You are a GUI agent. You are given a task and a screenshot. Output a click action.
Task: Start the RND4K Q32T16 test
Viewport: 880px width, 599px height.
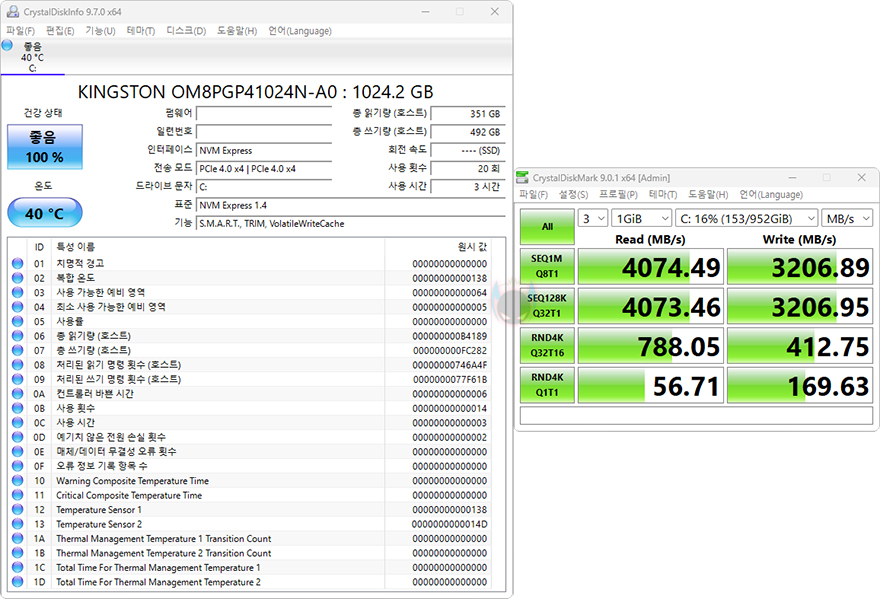click(x=547, y=345)
